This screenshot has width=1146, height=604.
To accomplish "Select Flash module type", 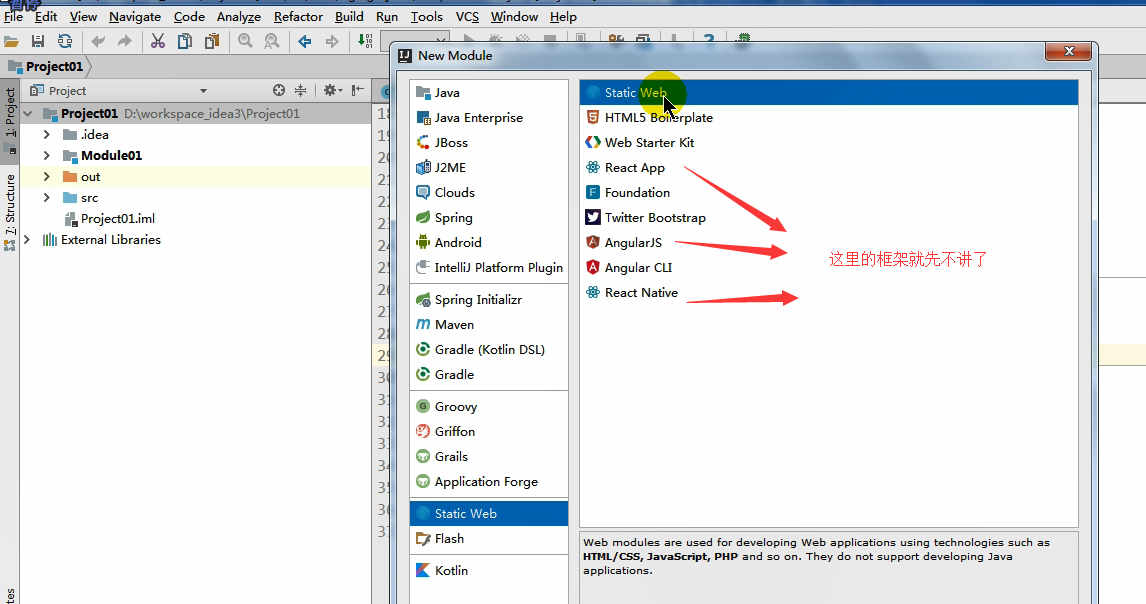I will click(489, 538).
